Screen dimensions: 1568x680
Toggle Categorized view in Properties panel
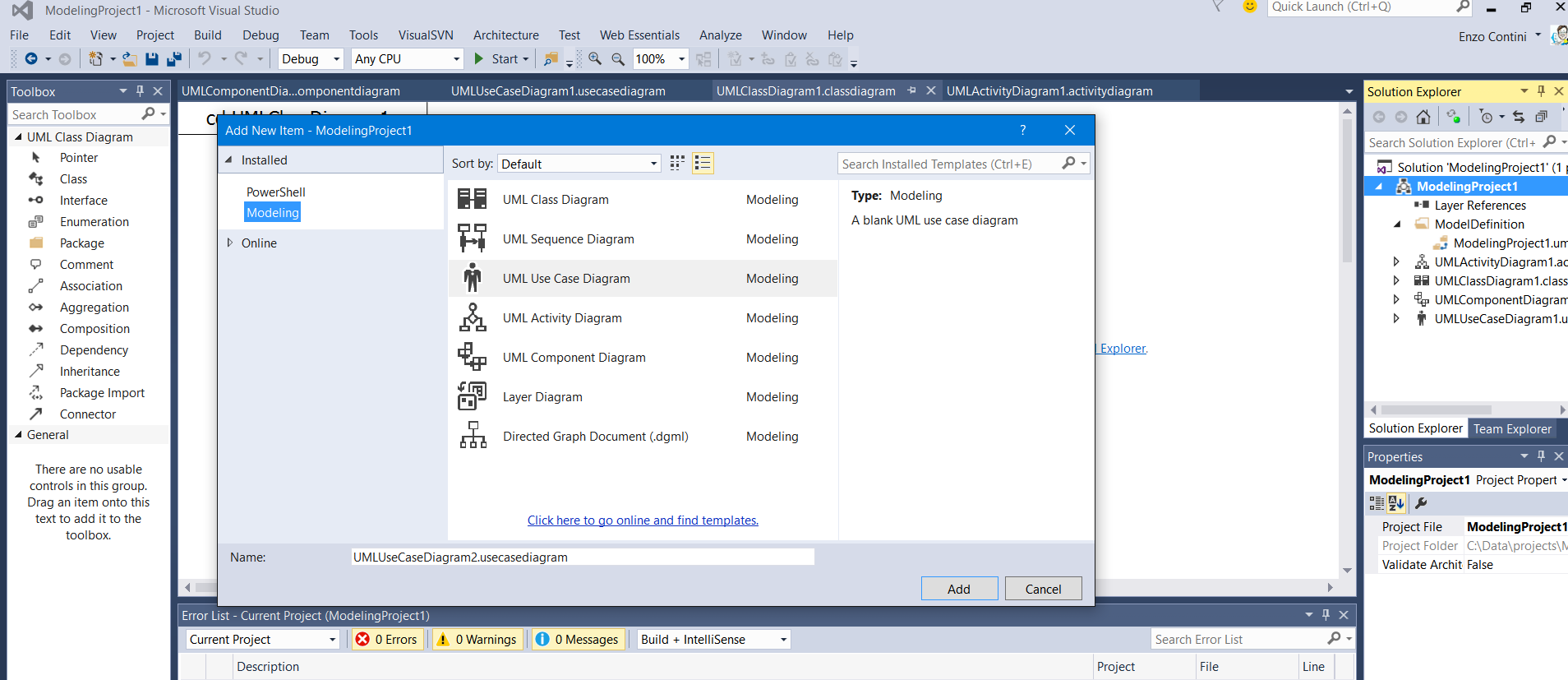pos(1377,503)
